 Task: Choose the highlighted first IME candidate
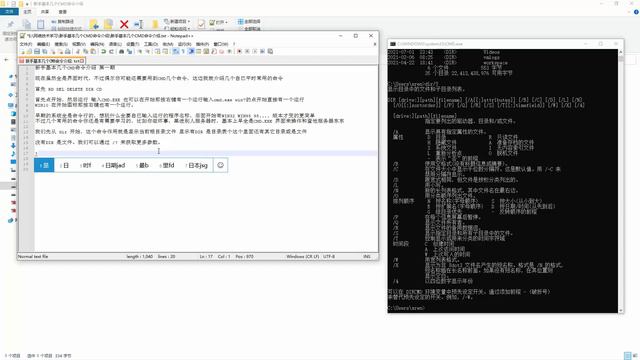point(44,165)
